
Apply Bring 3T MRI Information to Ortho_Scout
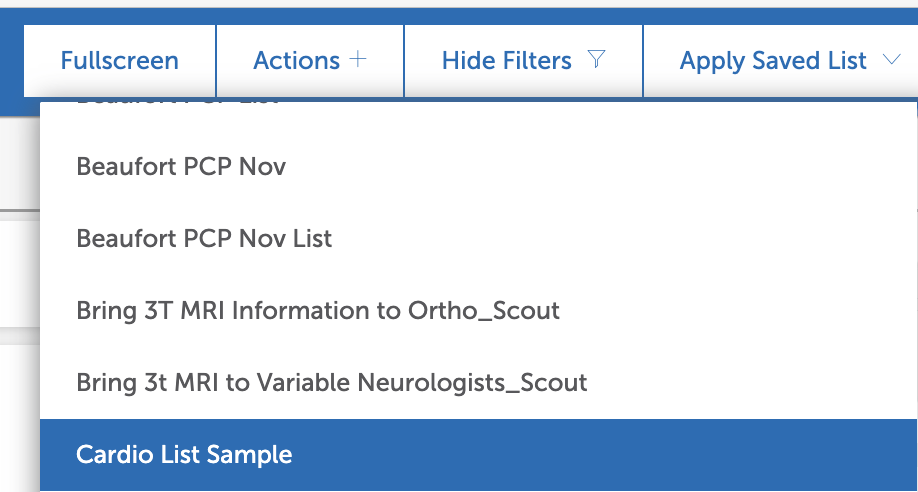pyautogui.click(x=318, y=310)
